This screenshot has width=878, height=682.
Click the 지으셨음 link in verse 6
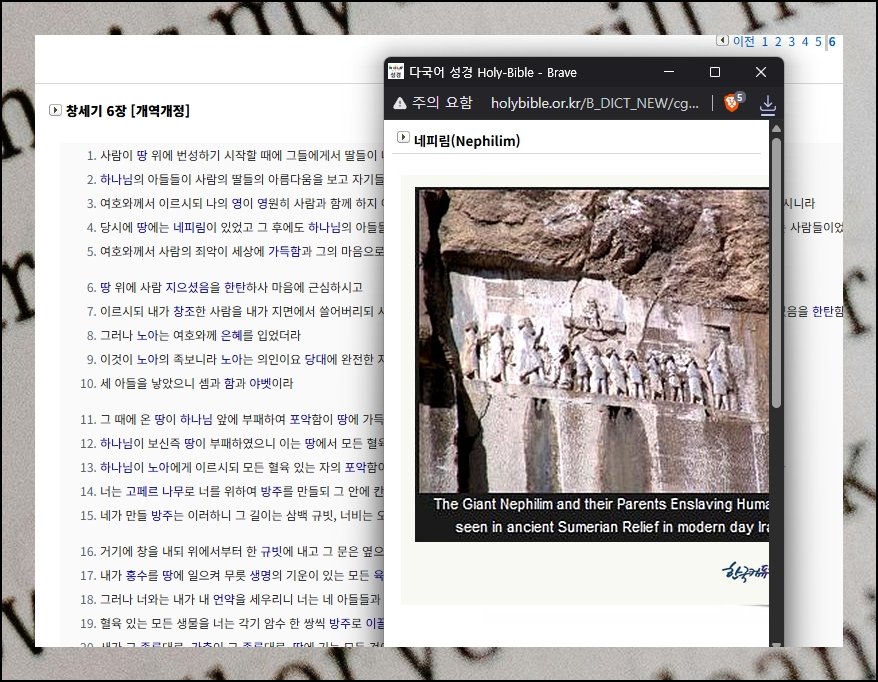pos(186,287)
